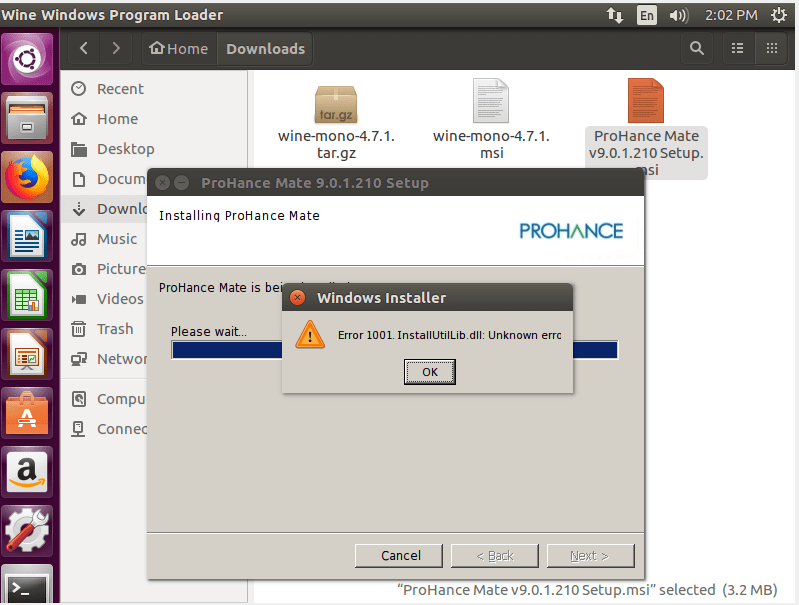Open LibreOffice Impress from dock
The image size is (799, 605).
(x=26, y=354)
